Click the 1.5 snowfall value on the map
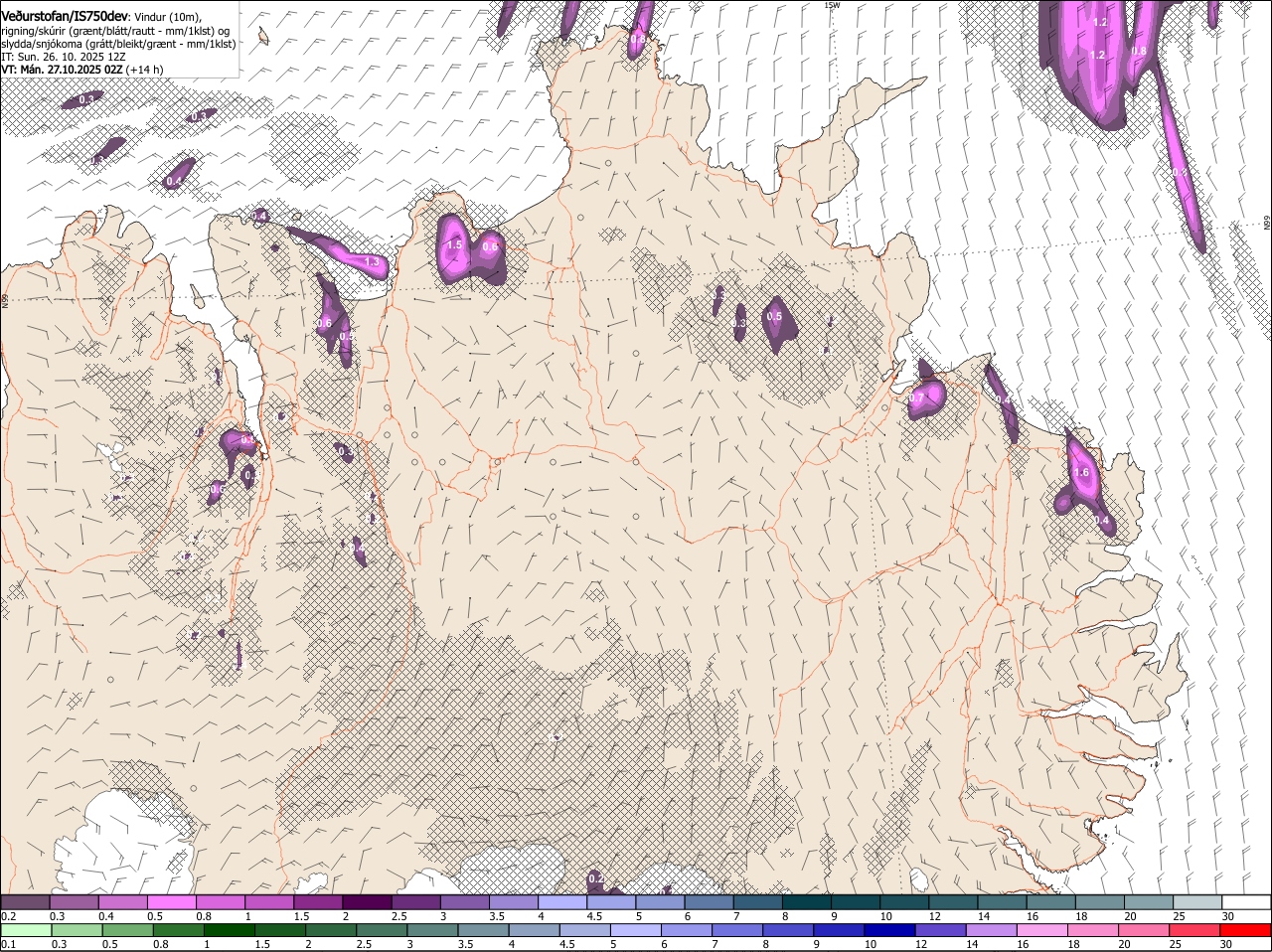The height and width of the screenshot is (952, 1272). pos(455,244)
